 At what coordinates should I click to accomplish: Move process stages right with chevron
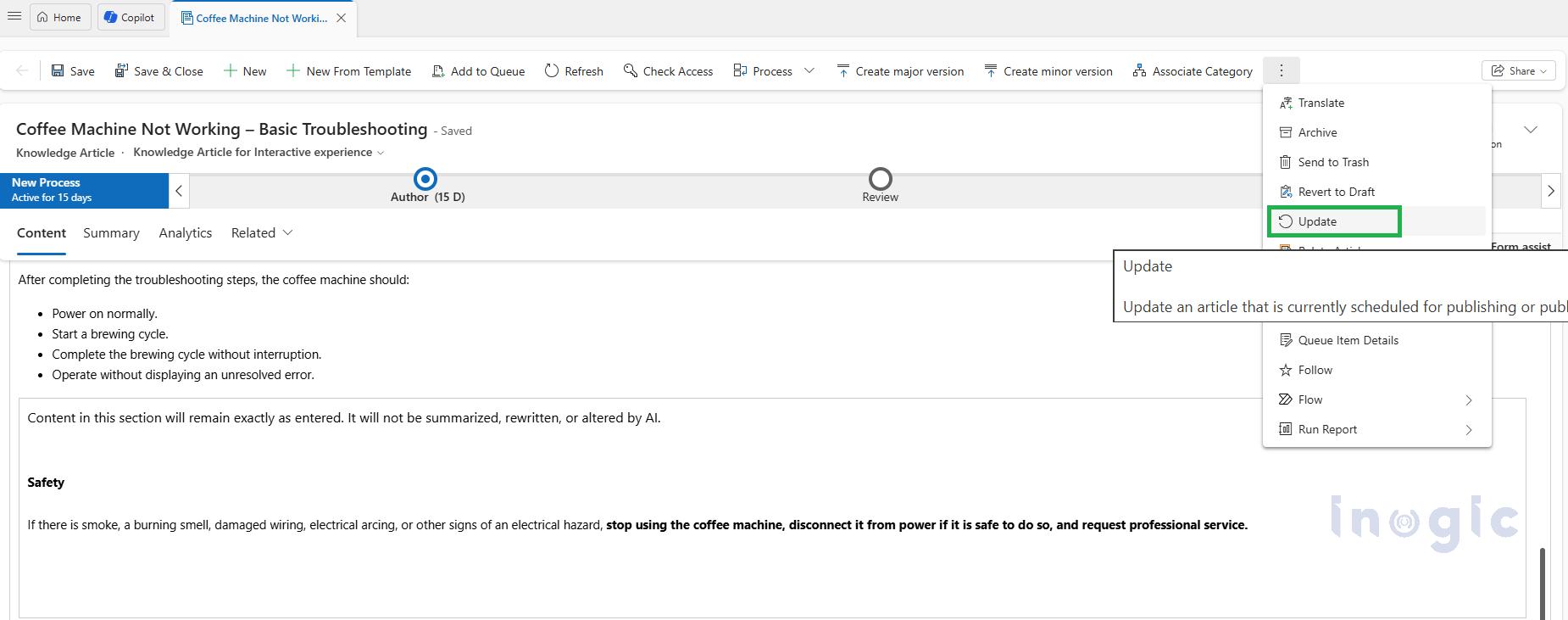click(x=1551, y=191)
